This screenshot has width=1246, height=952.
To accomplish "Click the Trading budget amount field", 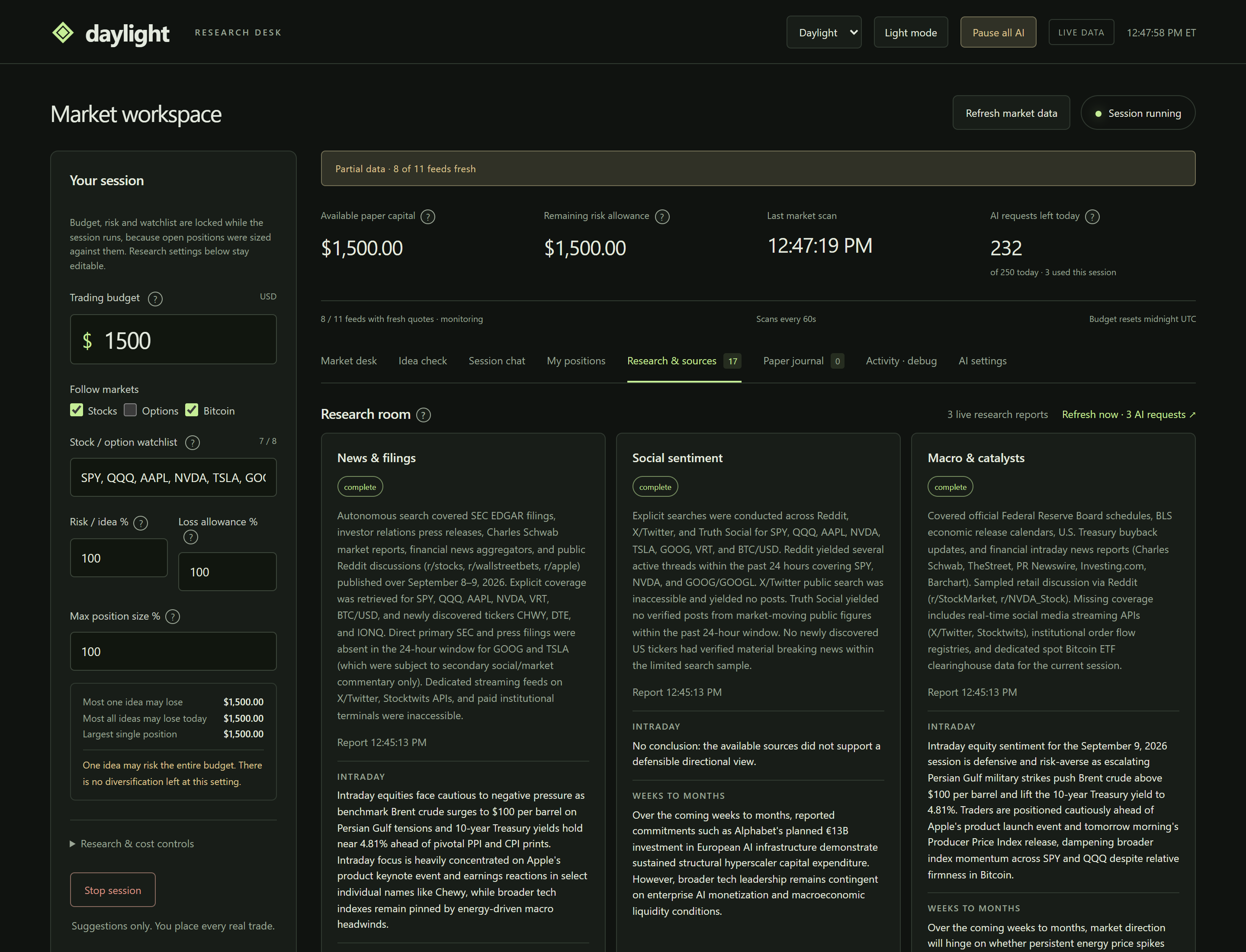I will click(173, 339).
